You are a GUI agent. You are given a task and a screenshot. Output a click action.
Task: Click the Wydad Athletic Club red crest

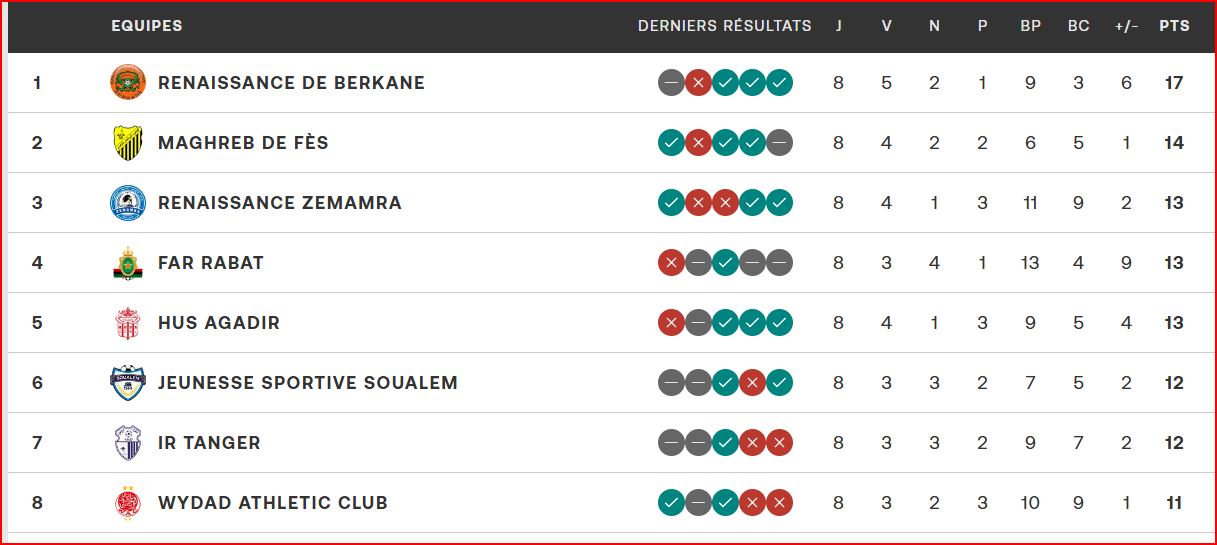[x=128, y=503]
